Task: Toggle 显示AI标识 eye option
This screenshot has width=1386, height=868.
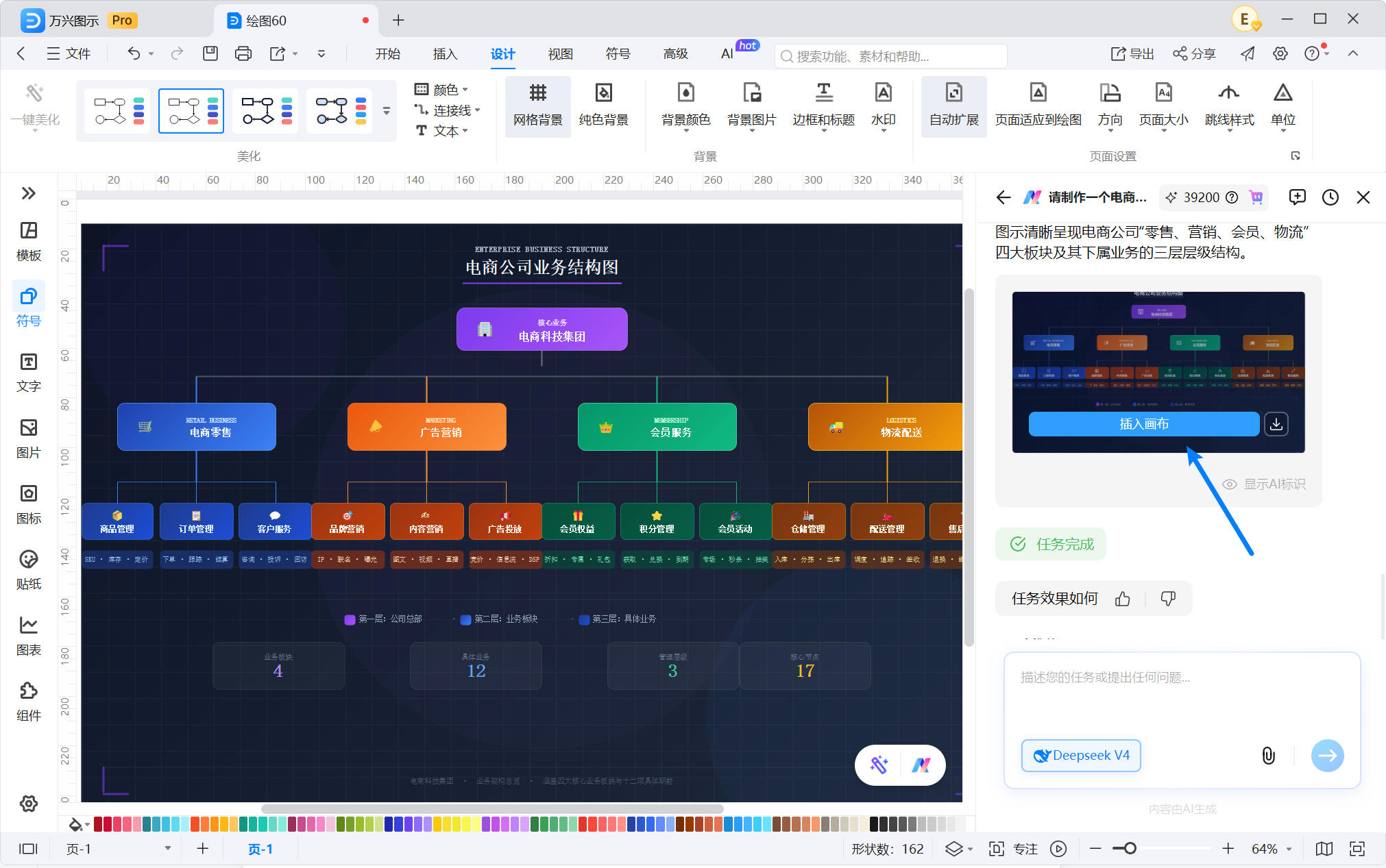Action: coord(1263,484)
